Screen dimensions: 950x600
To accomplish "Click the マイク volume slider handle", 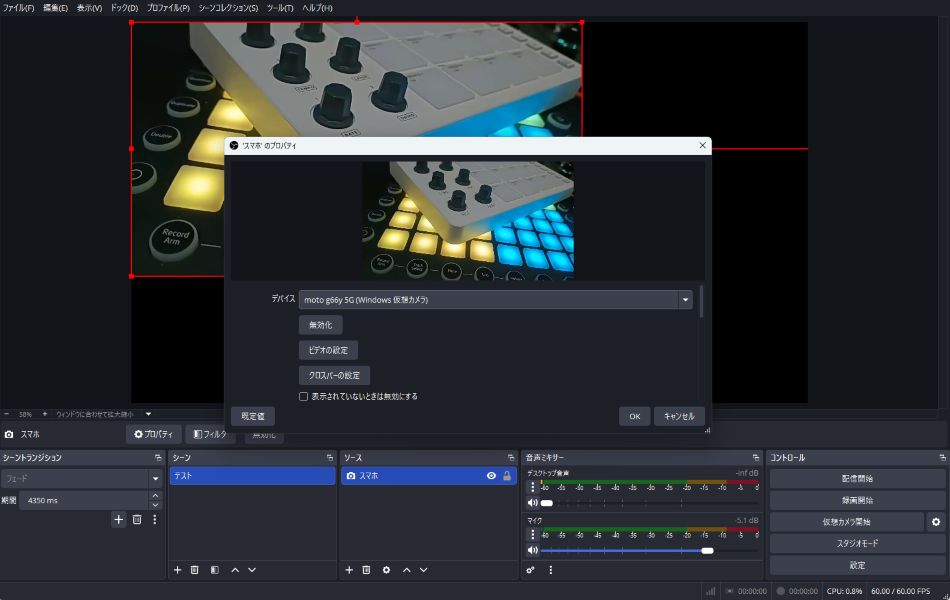I will click(x=707, y=550).
